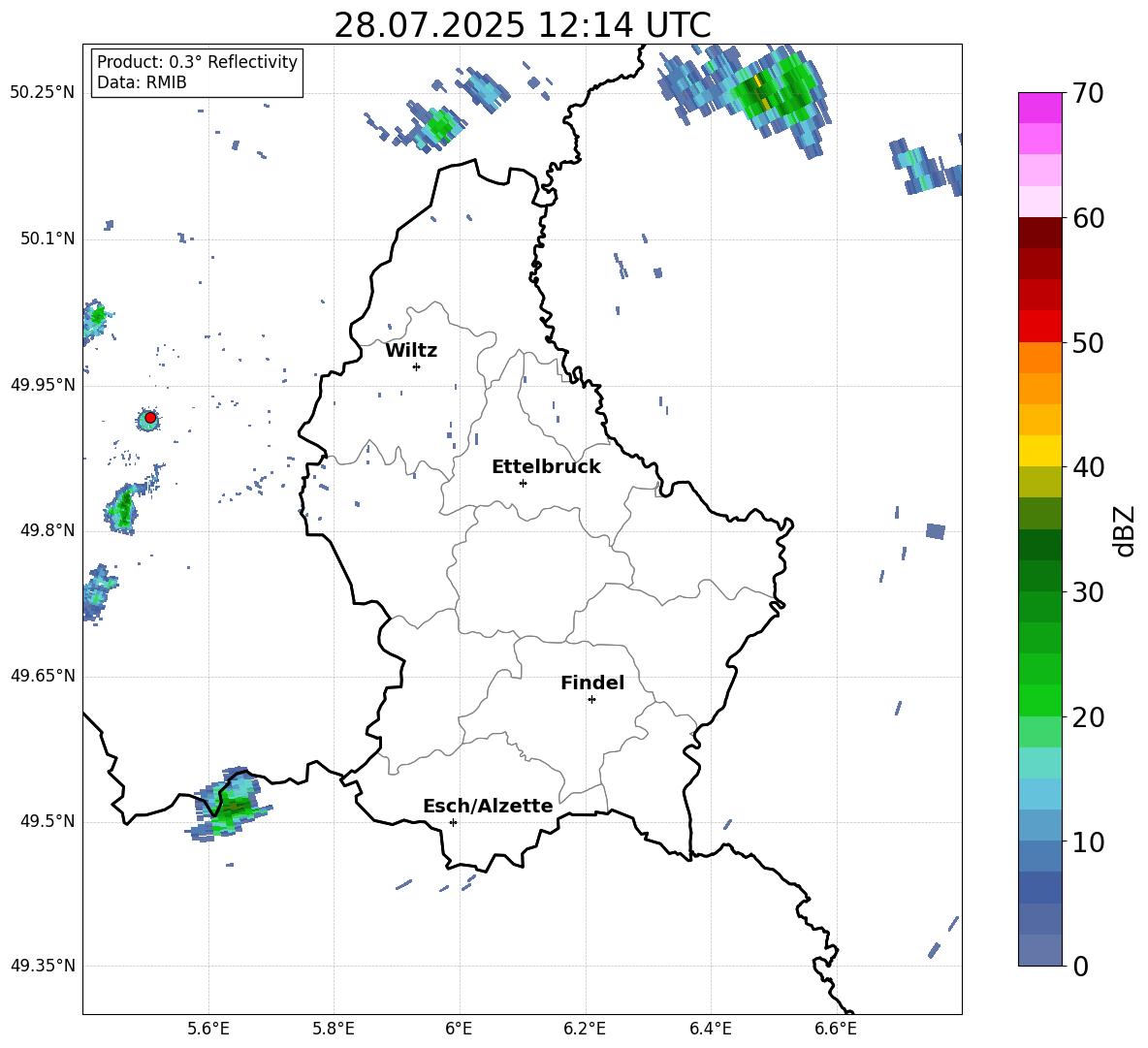Click the colorbar value 50

click(x=1087, y=343)
